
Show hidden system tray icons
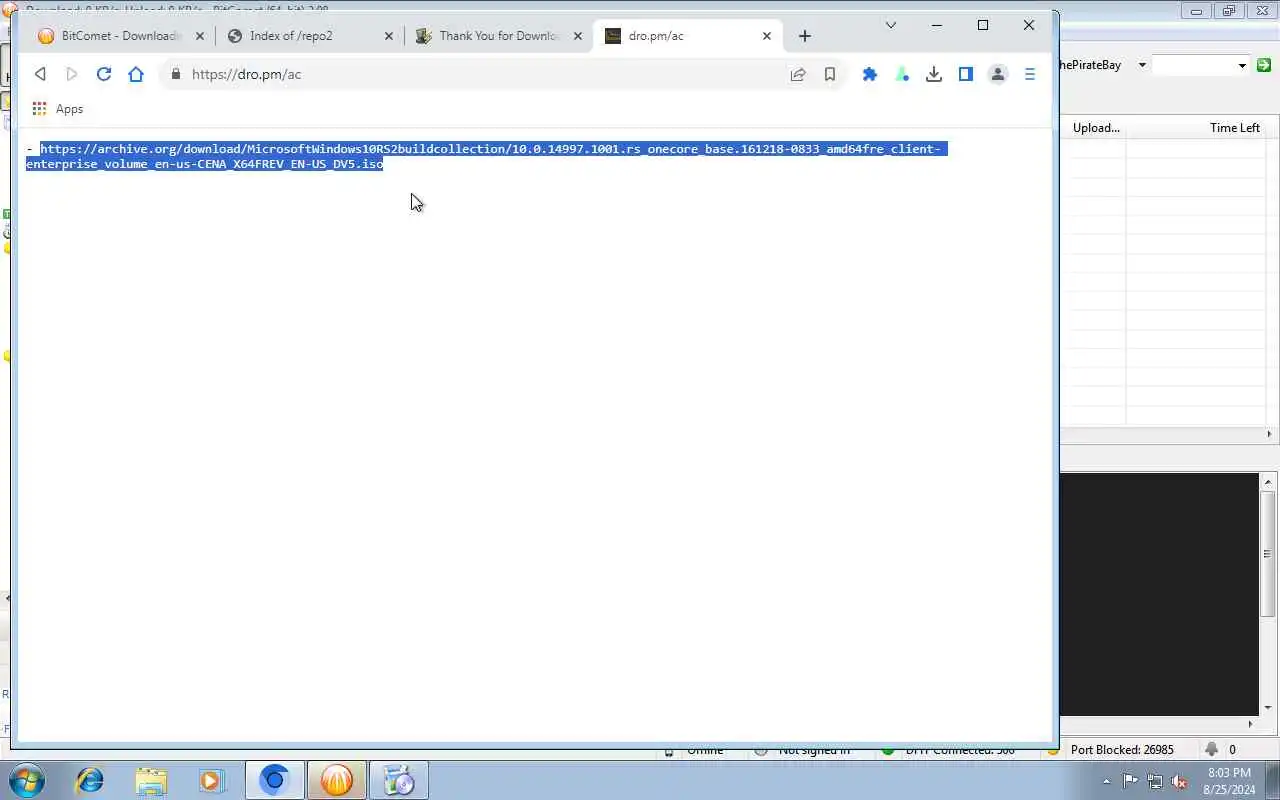pyautogui.click(x=1106, y=782)
